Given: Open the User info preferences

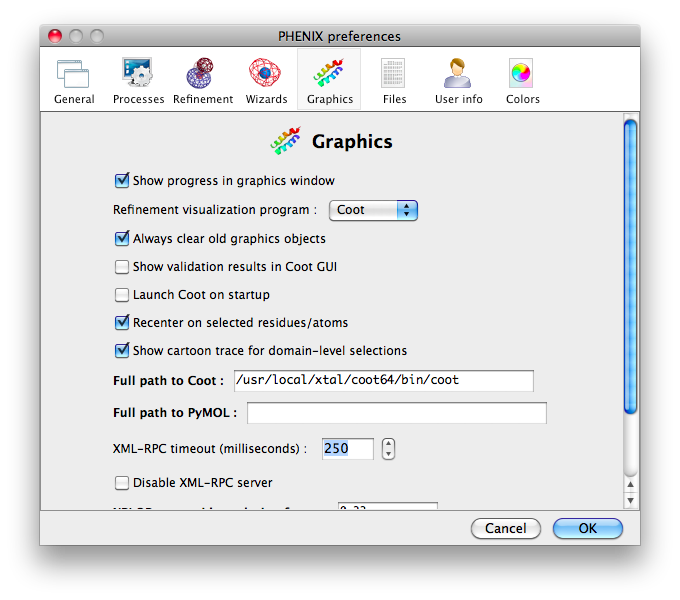Looking at the screenshot, I should (458, 80).
